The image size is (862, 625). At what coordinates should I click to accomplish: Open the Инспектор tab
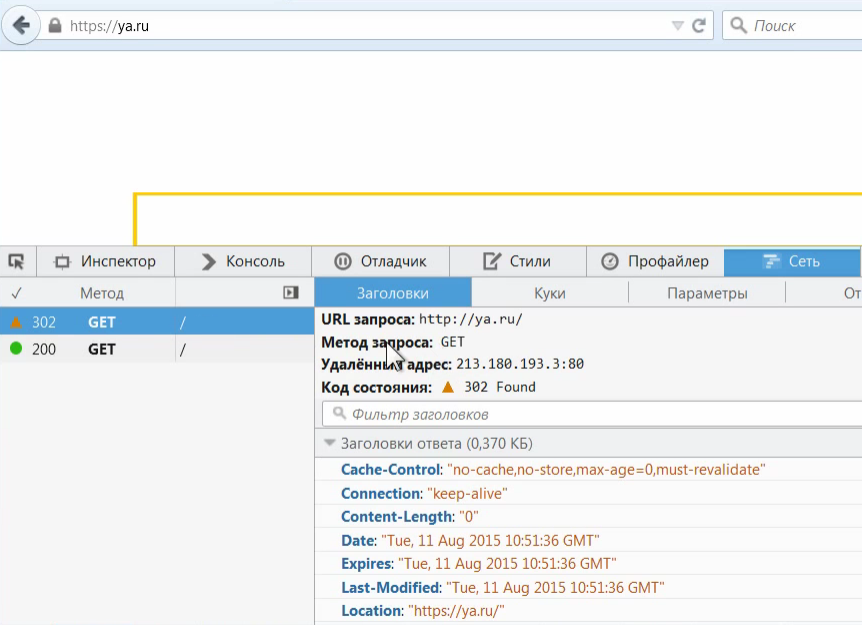pyautogui.click(x=105, y=261)
